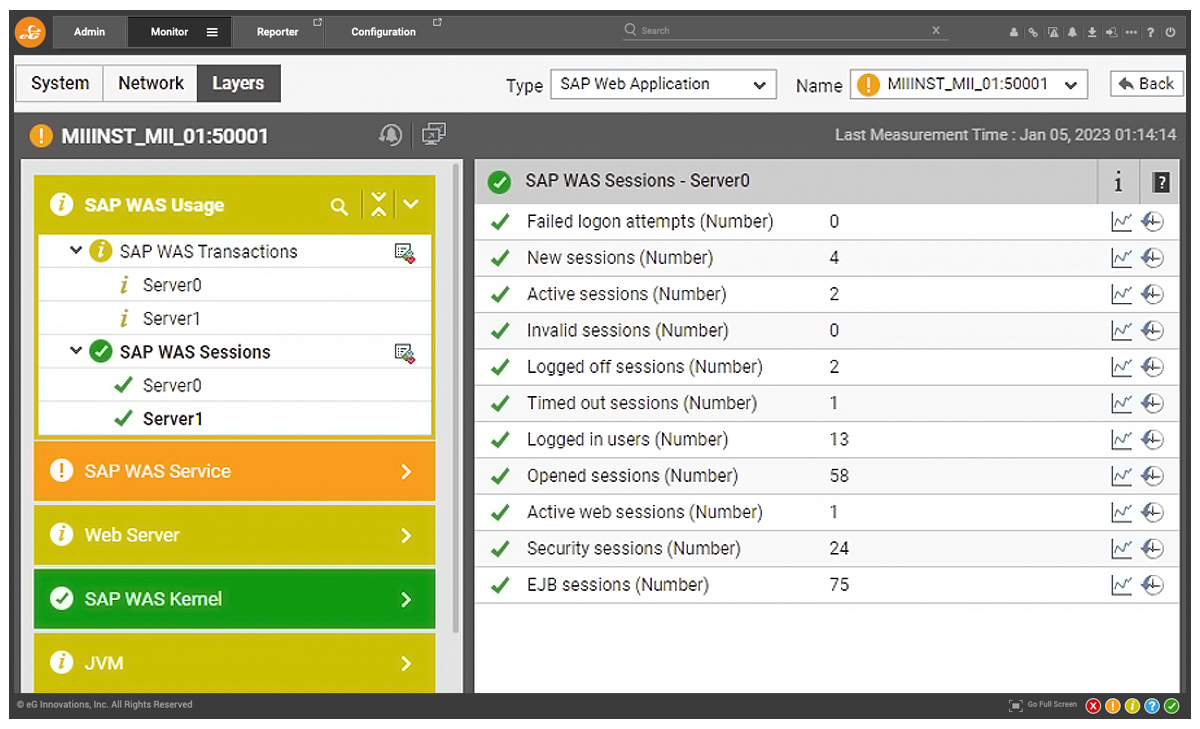Click the alarm bell icon beside MIIINST_MII_01:50001

coord(390,134)
